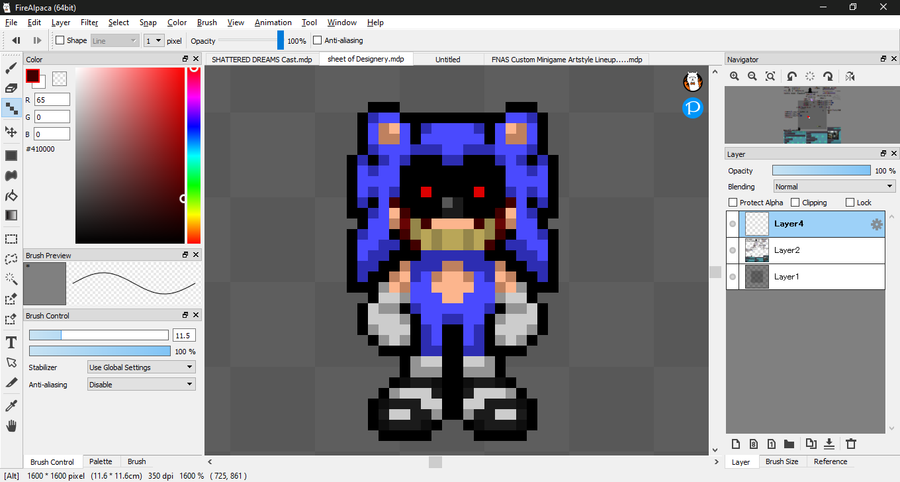Image resolution: width=900 pixels, height=482 pixels.
Task: Reset canvas rotation in Navigator
Action: [810, 76]
